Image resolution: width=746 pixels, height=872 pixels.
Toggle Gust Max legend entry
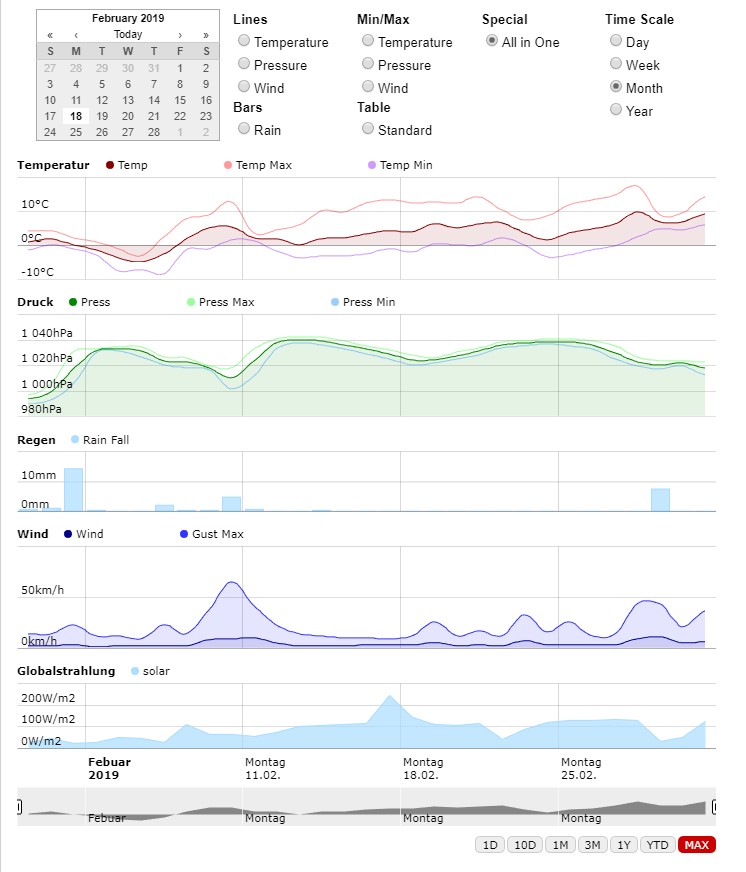tap(212, 534)
